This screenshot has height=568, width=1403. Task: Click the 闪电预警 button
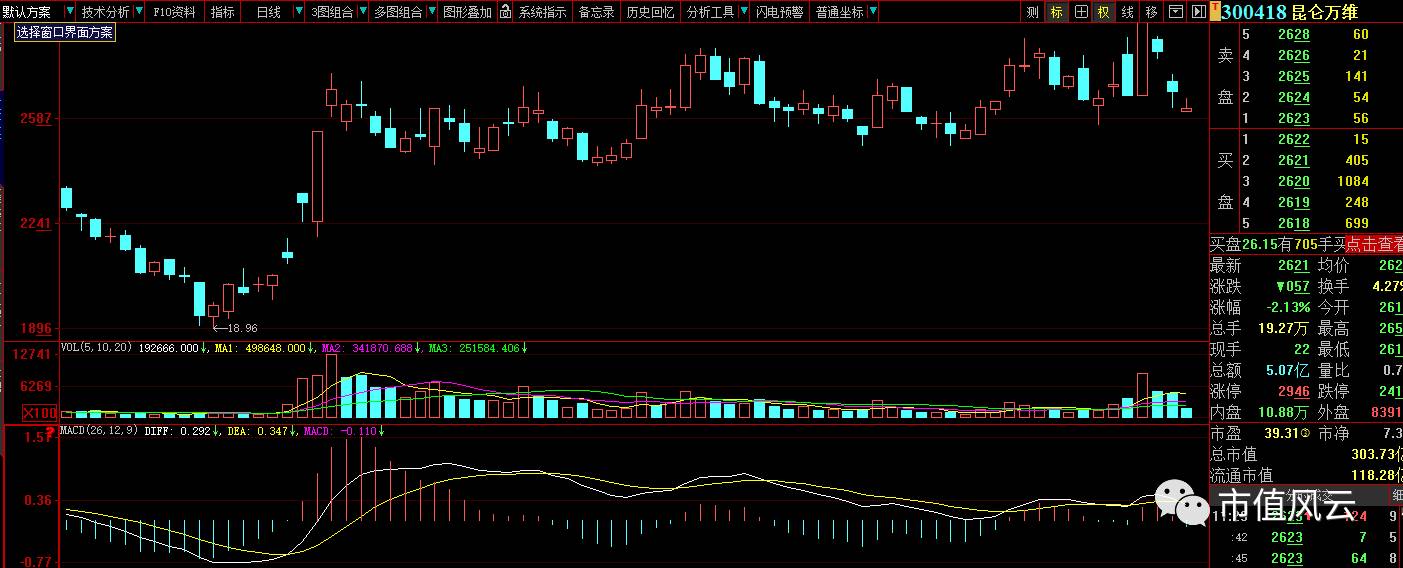[x=779, y=12]
